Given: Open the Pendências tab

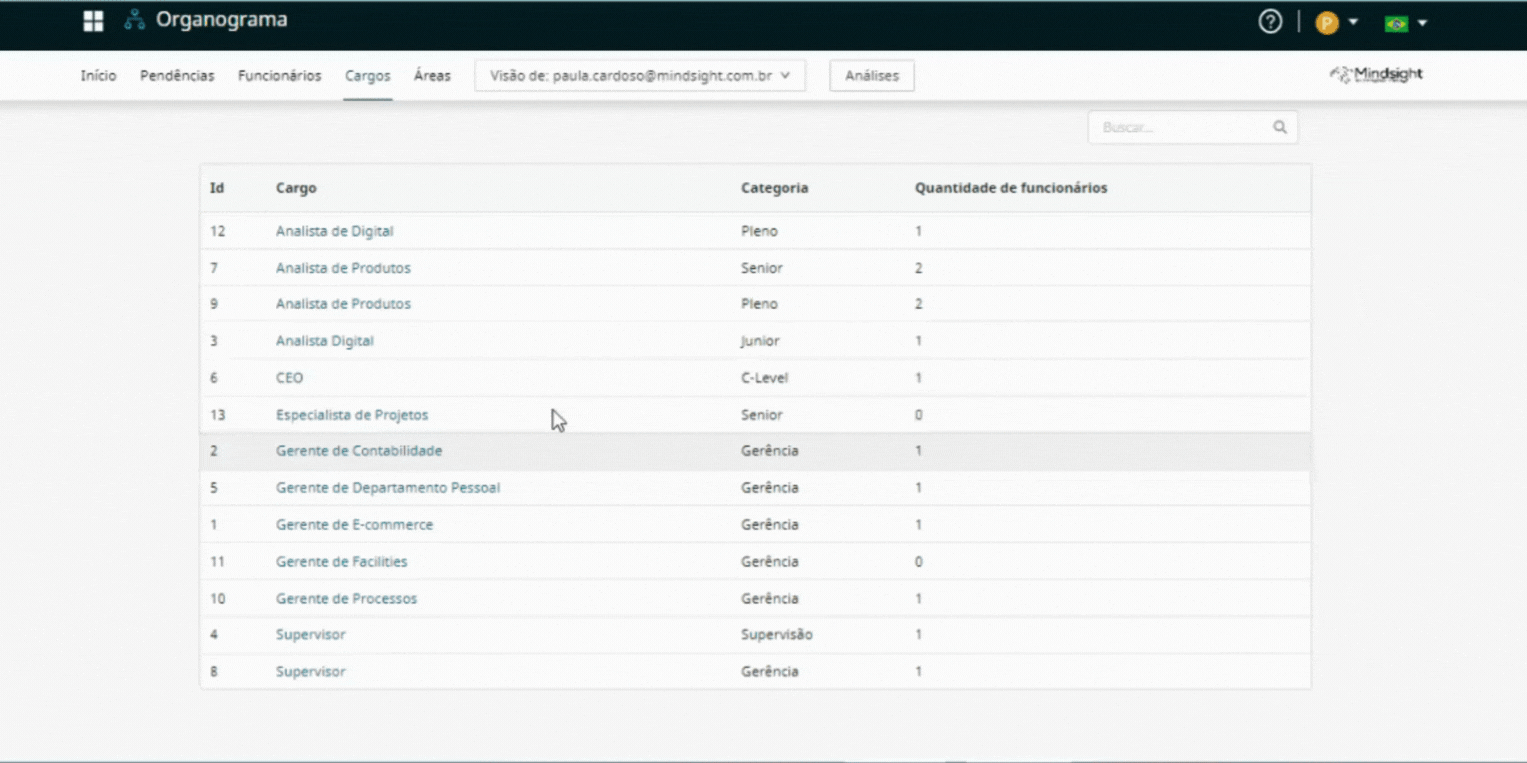Looking at the screenshot, I should click(177, 76).
